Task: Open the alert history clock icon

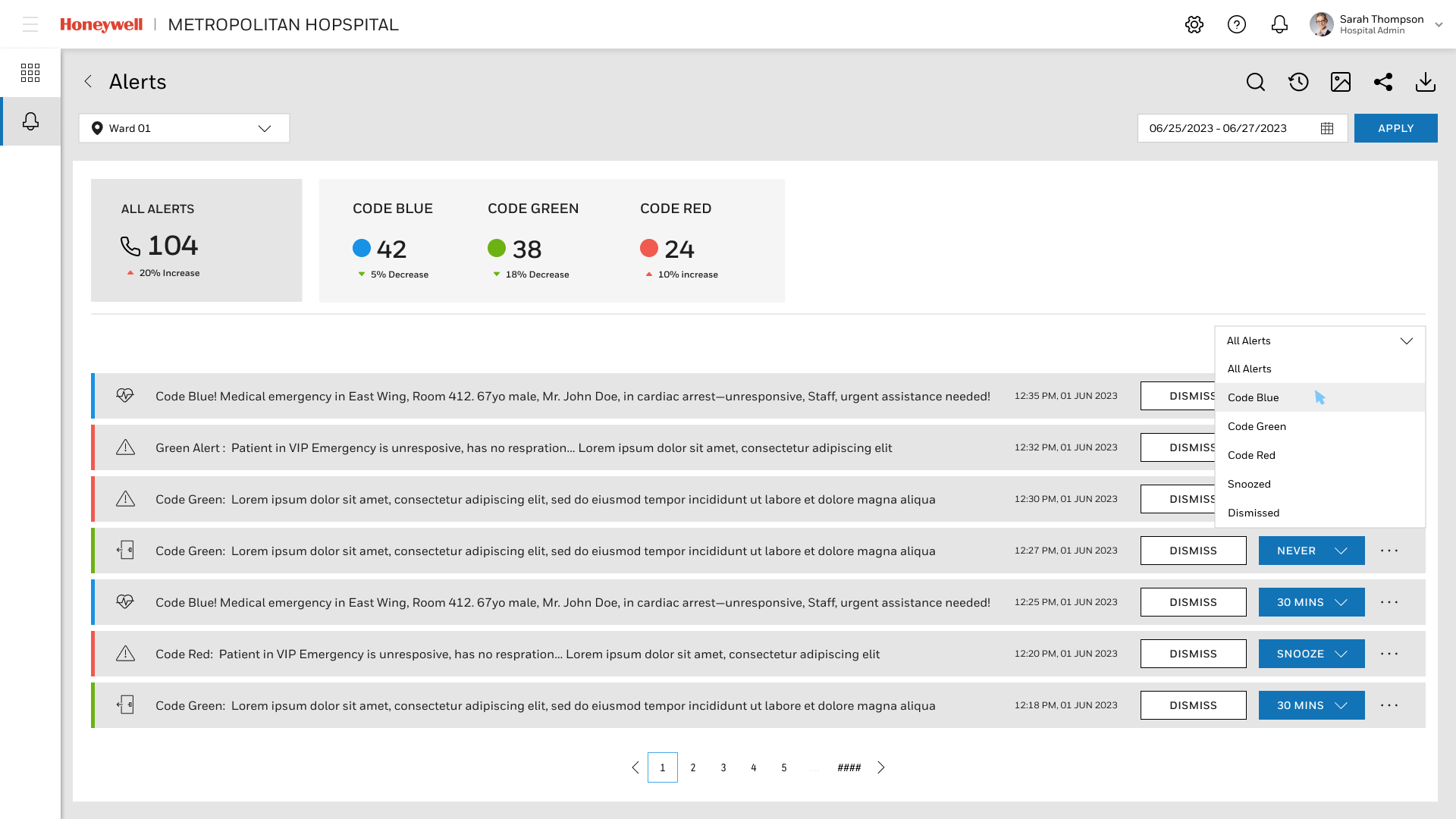Action: click(1298, 82)
